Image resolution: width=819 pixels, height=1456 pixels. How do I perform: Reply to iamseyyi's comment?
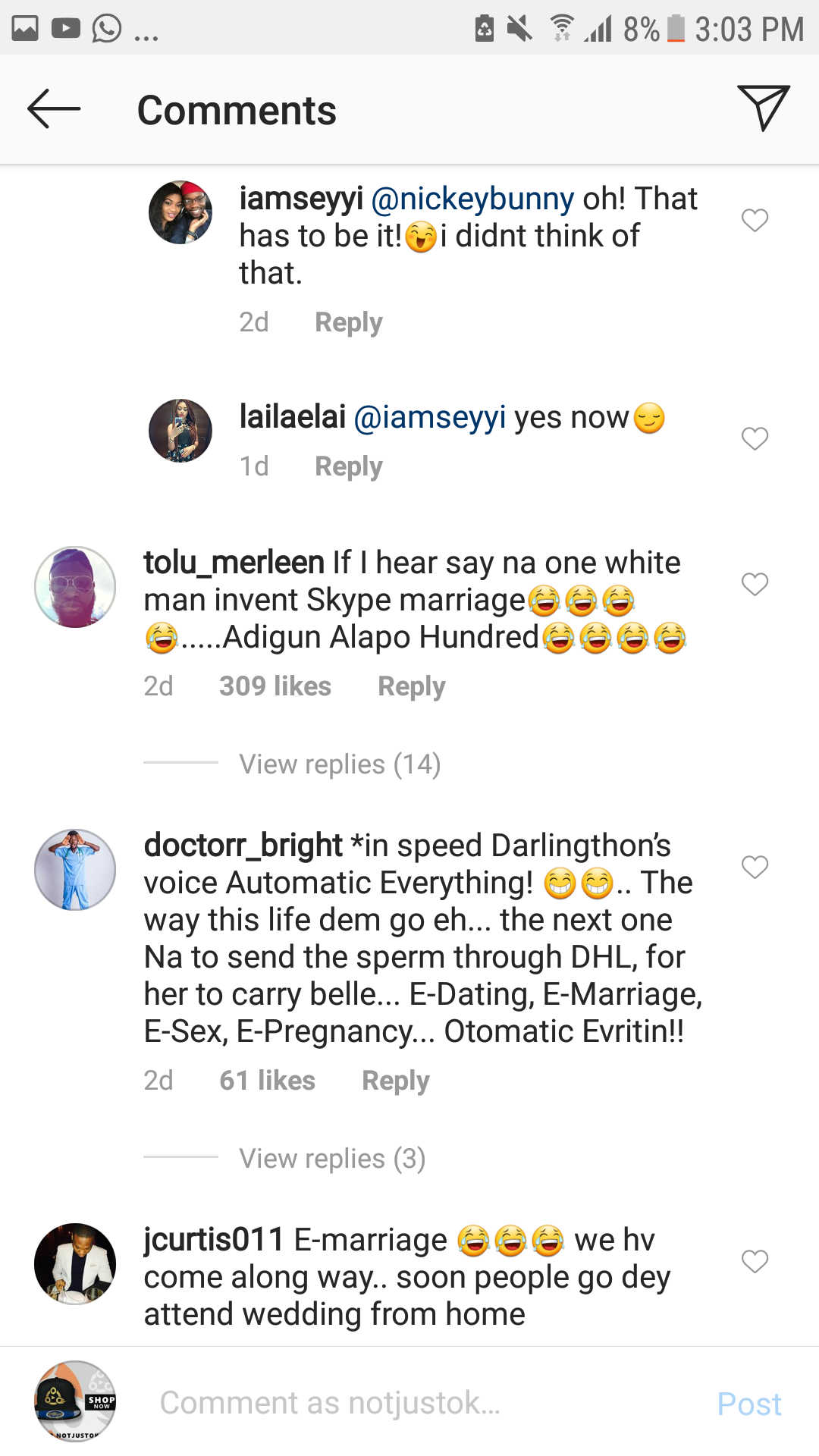tap(348, 322)
